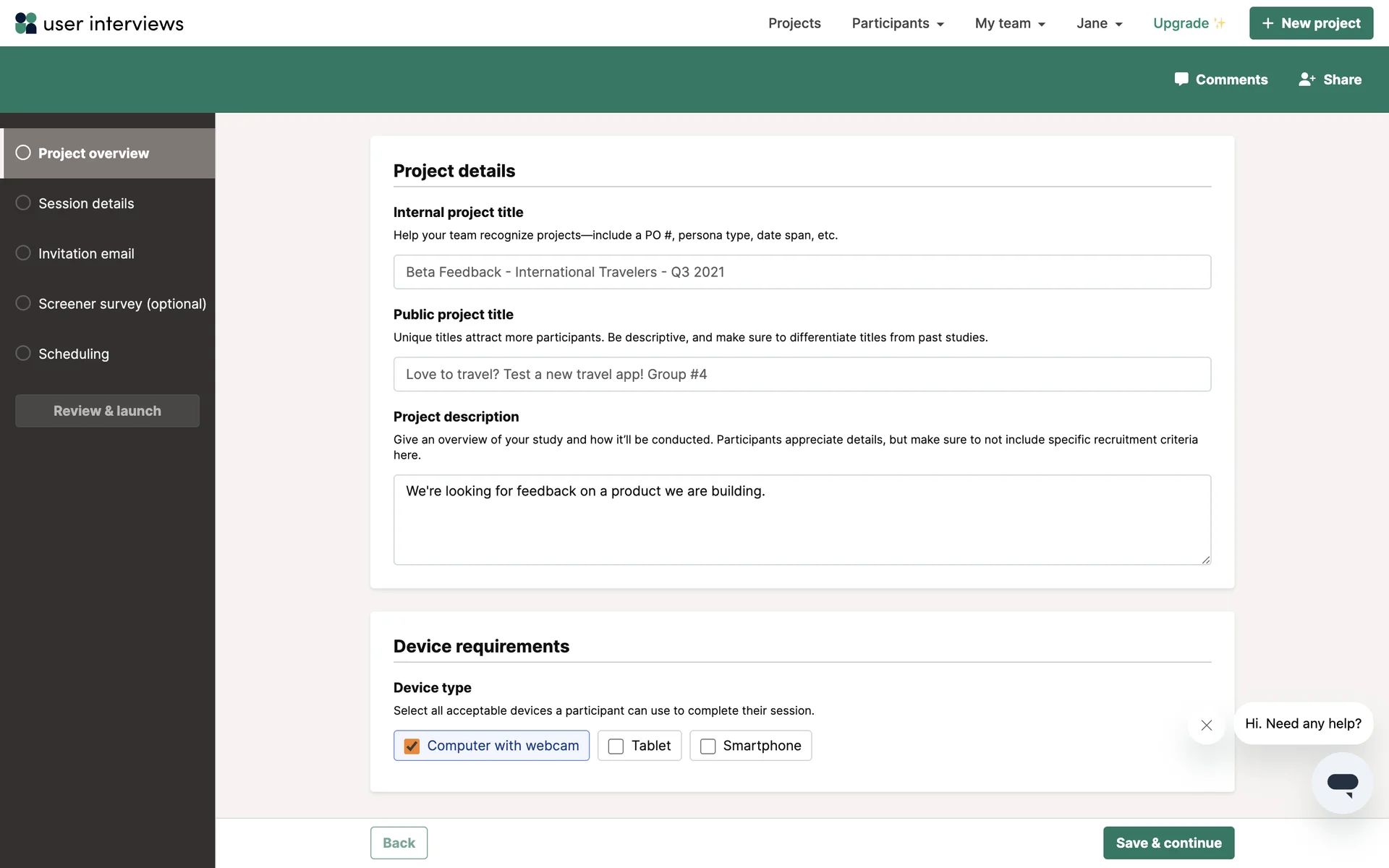Click the Upgrade sparkle icon
Image resolution: width=1389 pixels, height=868 pixels.
(1220, 23)
